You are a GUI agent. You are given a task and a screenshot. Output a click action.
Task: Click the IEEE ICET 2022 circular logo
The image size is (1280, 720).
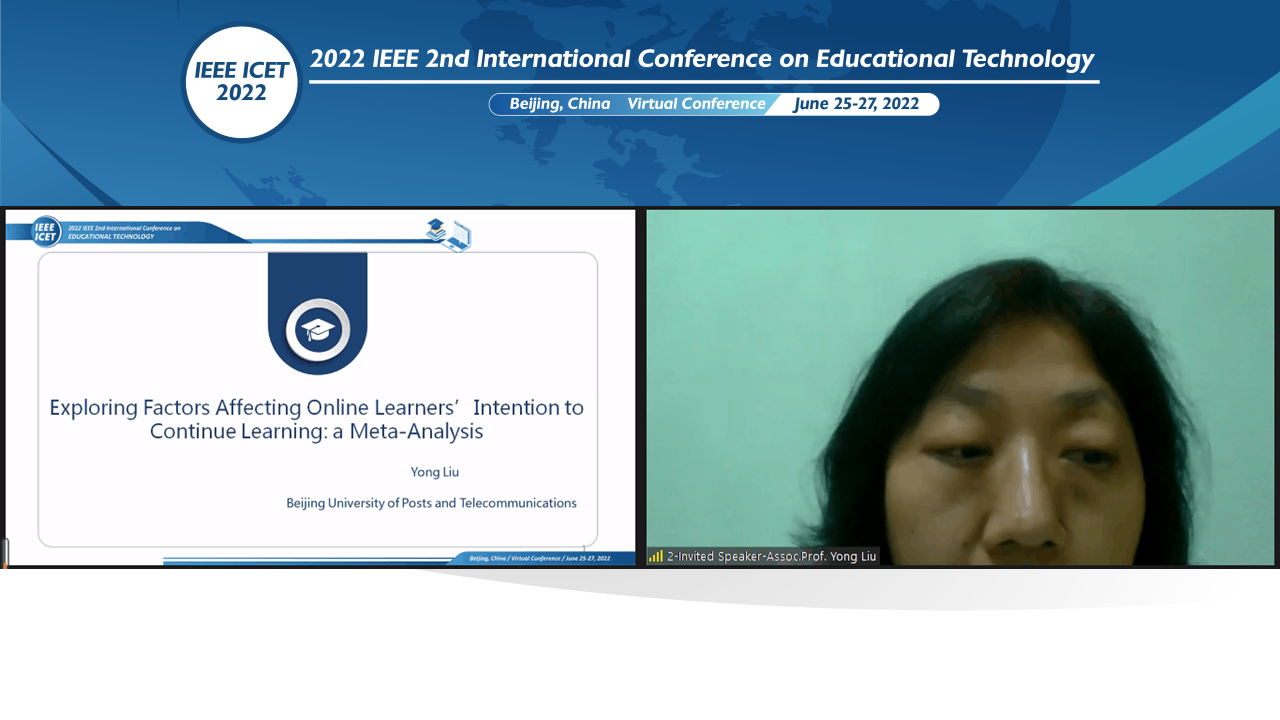(242, 82)
